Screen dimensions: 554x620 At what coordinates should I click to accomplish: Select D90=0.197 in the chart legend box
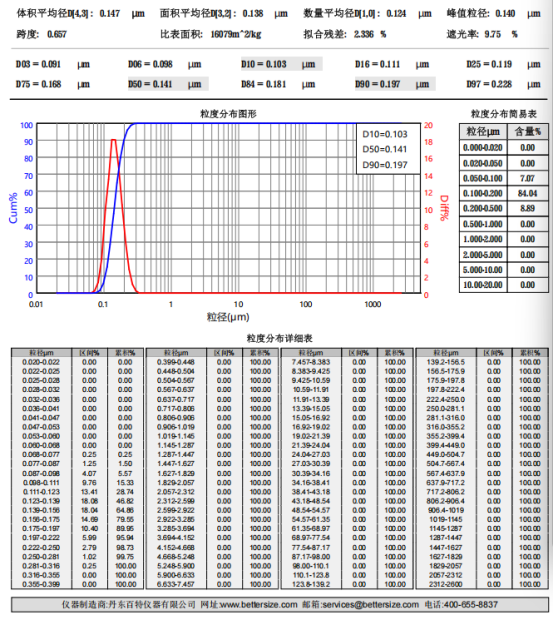pos(385,165)
